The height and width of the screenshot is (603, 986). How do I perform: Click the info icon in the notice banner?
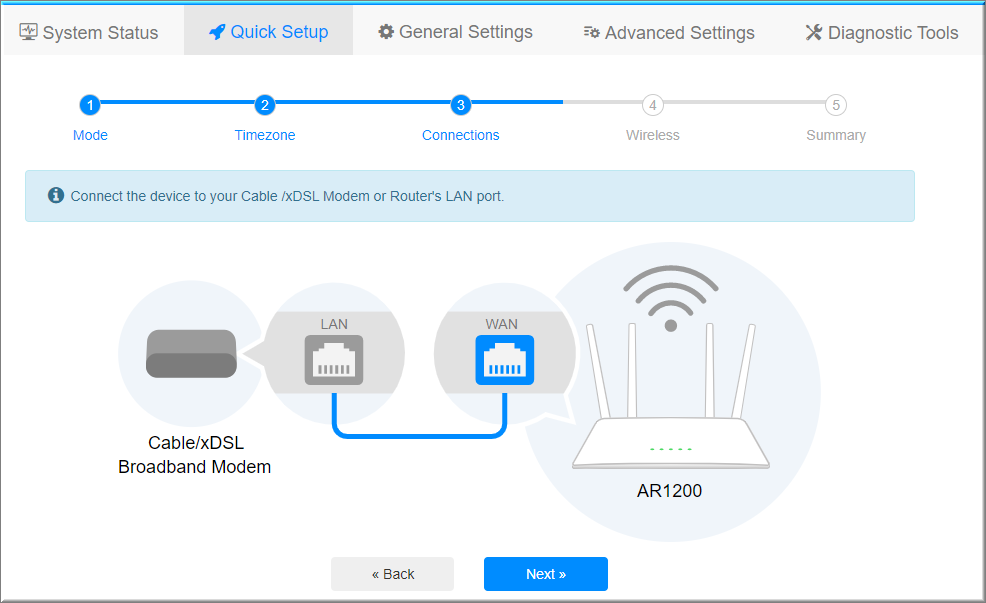(56, 195)
